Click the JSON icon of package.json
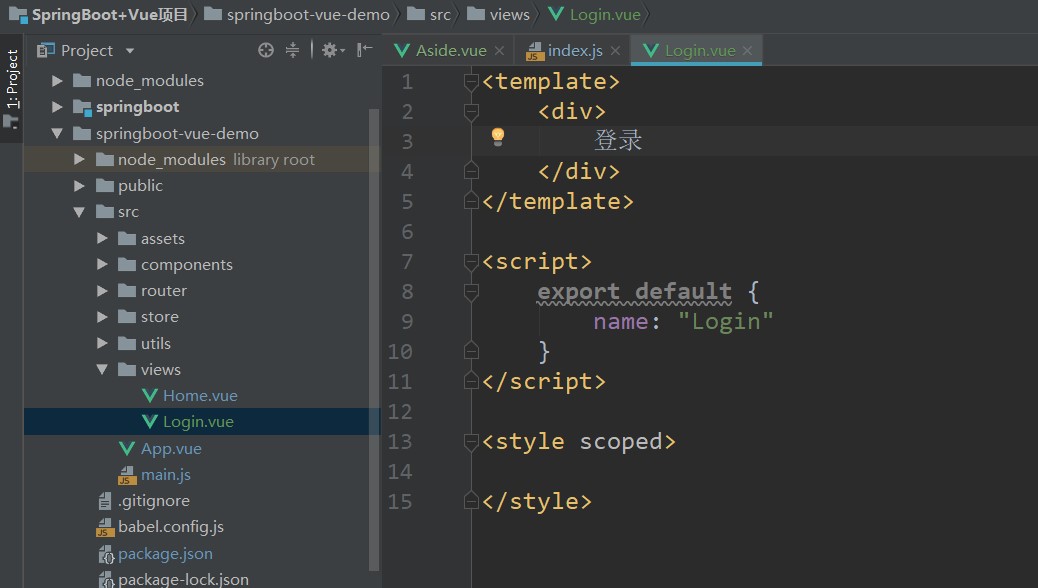The height and width of the screenshot is (588, 1038). point(106,554)
